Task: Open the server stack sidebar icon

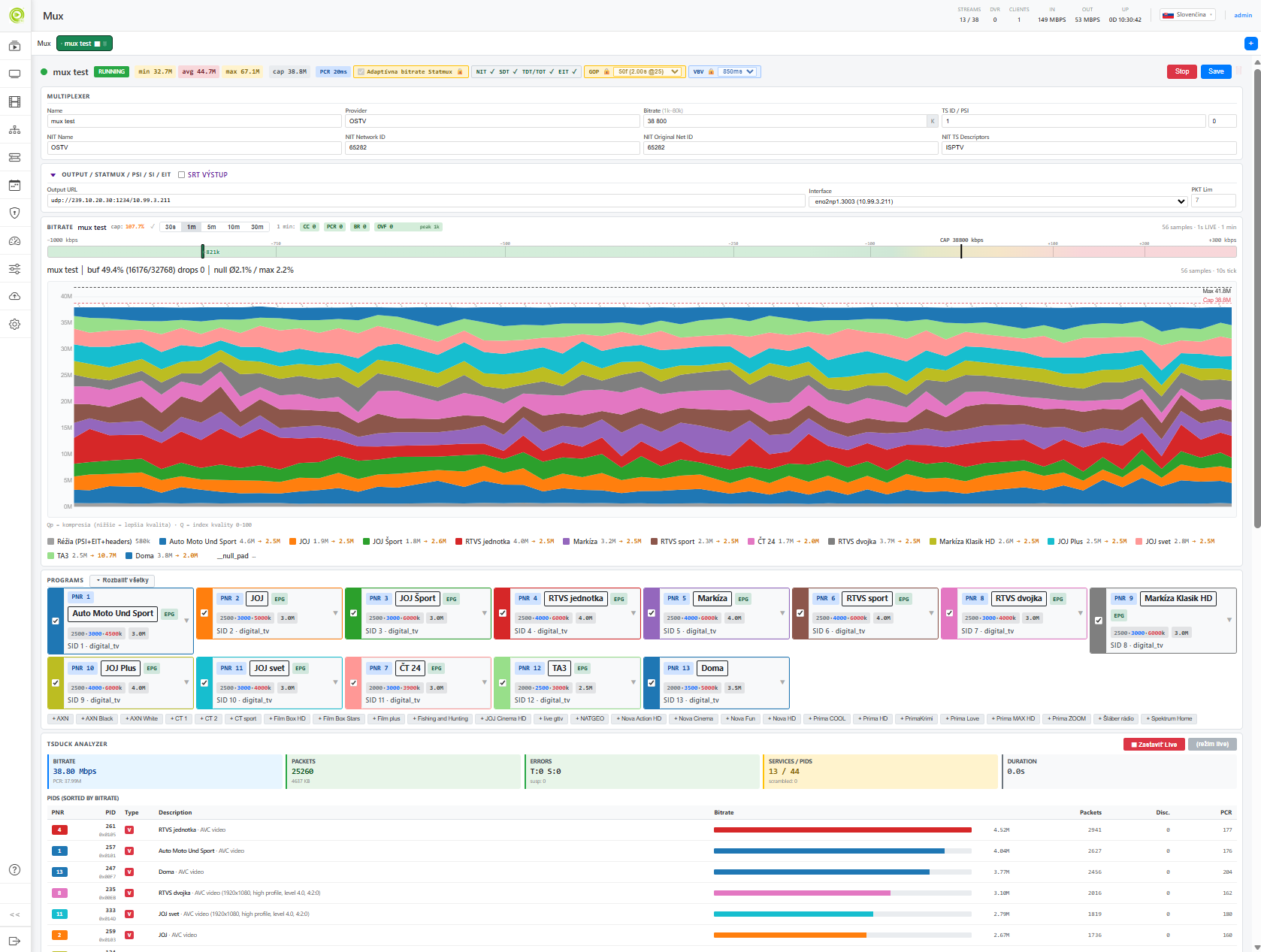Action: point(14,158)
